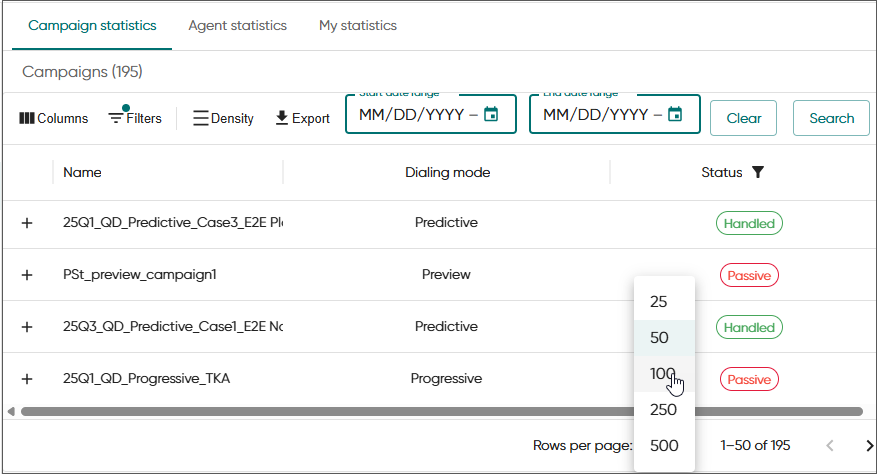877x474 pixels.
Task: Expand the PSt_preview_campaign1 row
Action: (27, 275)
